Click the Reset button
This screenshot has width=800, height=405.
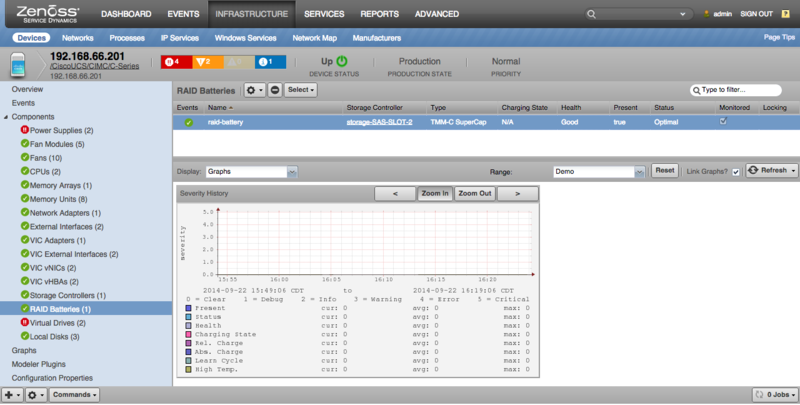point(665,171)
